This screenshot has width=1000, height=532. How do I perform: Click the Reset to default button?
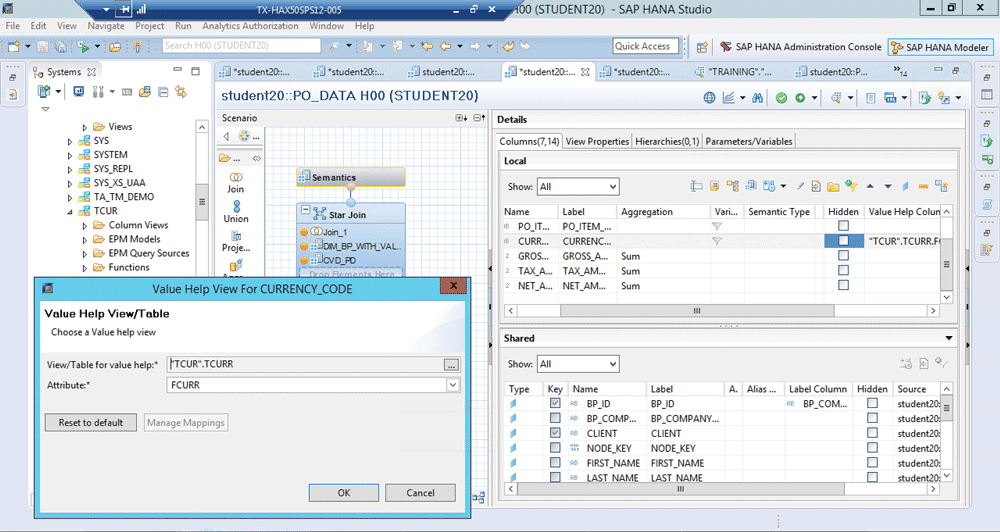[x=91, y=422]
